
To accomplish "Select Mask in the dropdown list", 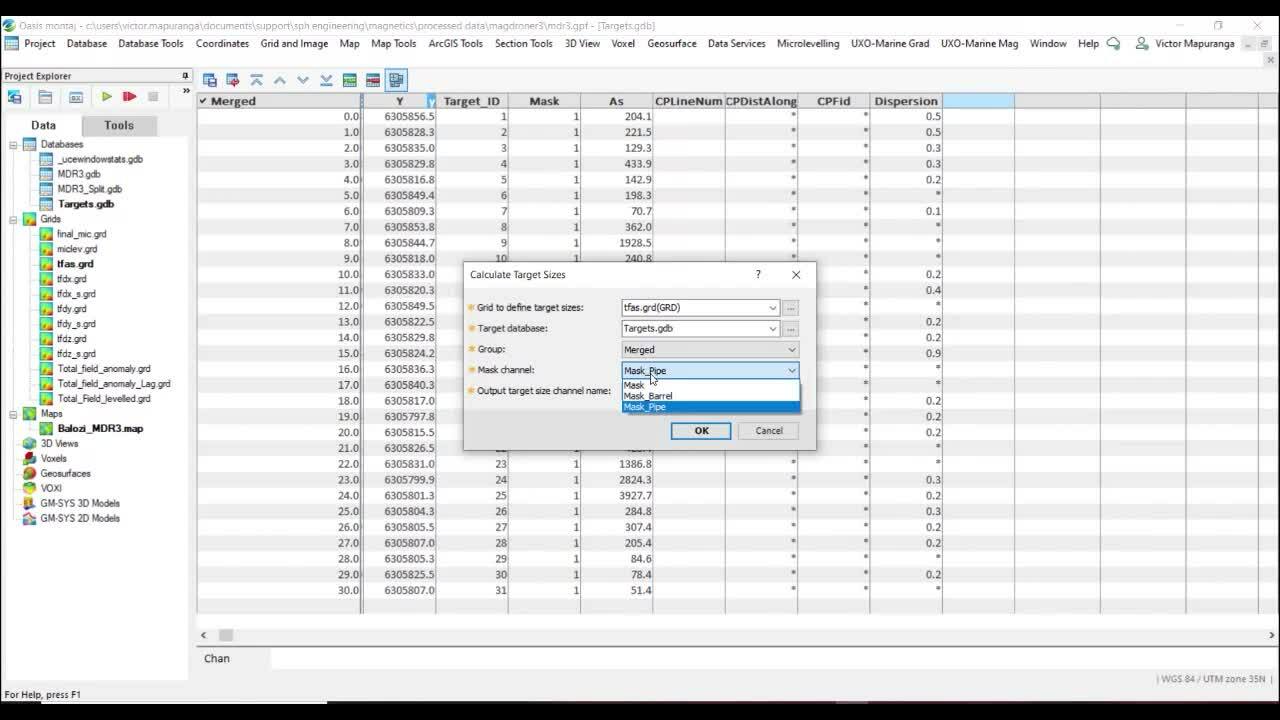I will [x=710, y=385].
